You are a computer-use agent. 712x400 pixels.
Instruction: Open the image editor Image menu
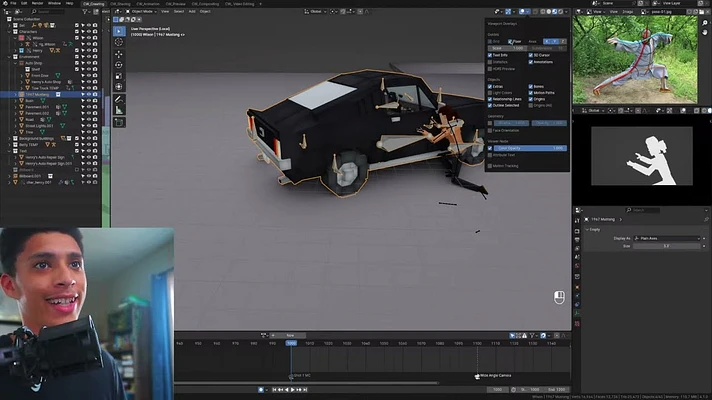coord(628,11)
